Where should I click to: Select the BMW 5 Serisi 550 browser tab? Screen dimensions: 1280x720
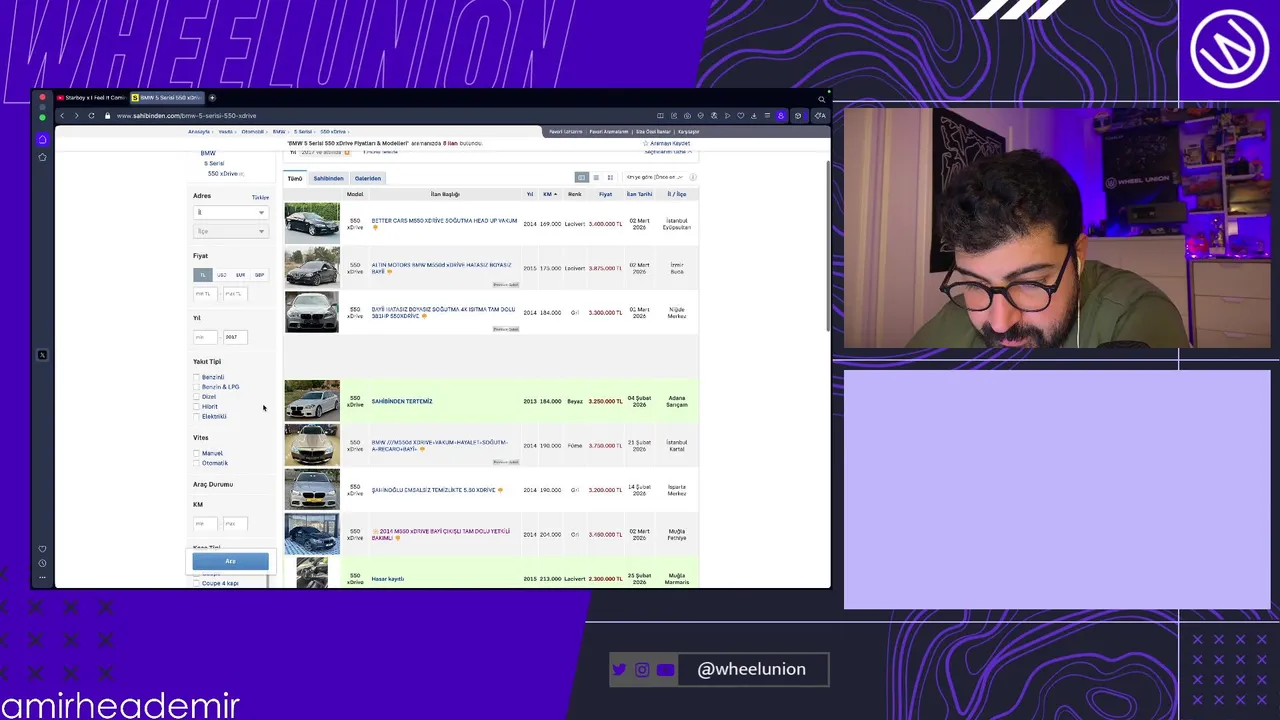[x=166, y=98]
